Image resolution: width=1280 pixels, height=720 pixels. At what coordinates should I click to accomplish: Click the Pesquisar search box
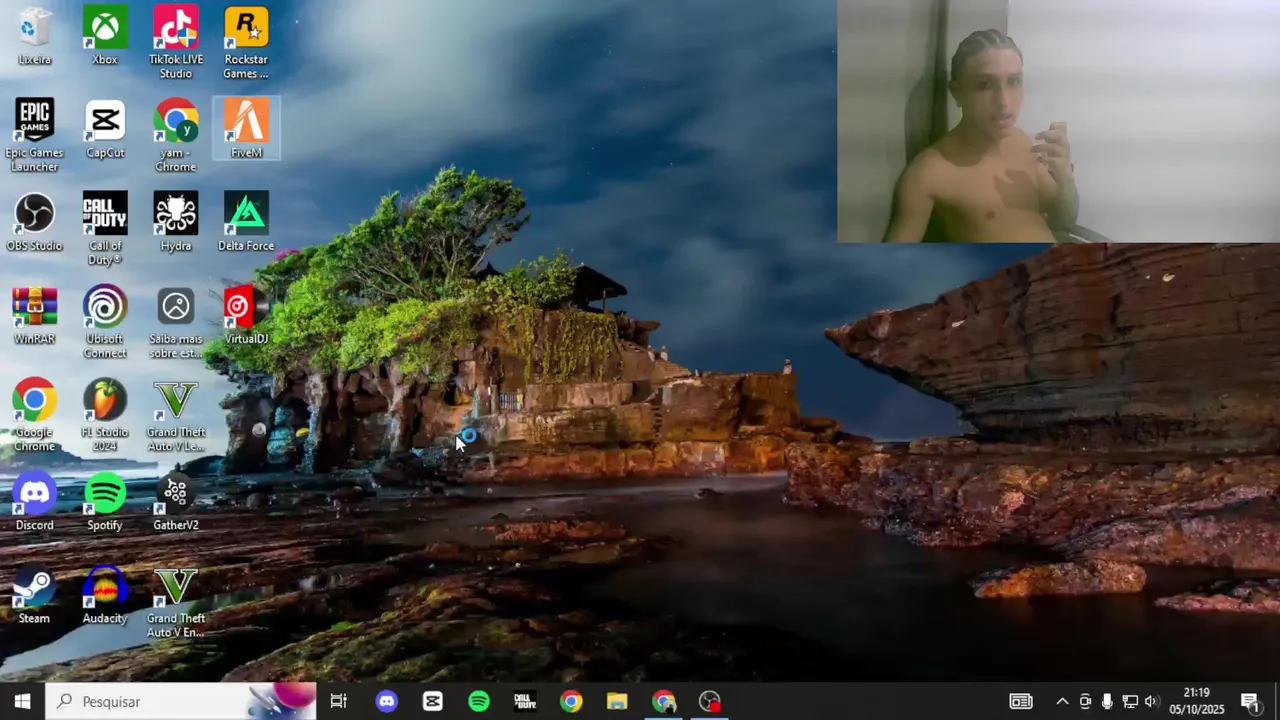[x=180, y=701]
